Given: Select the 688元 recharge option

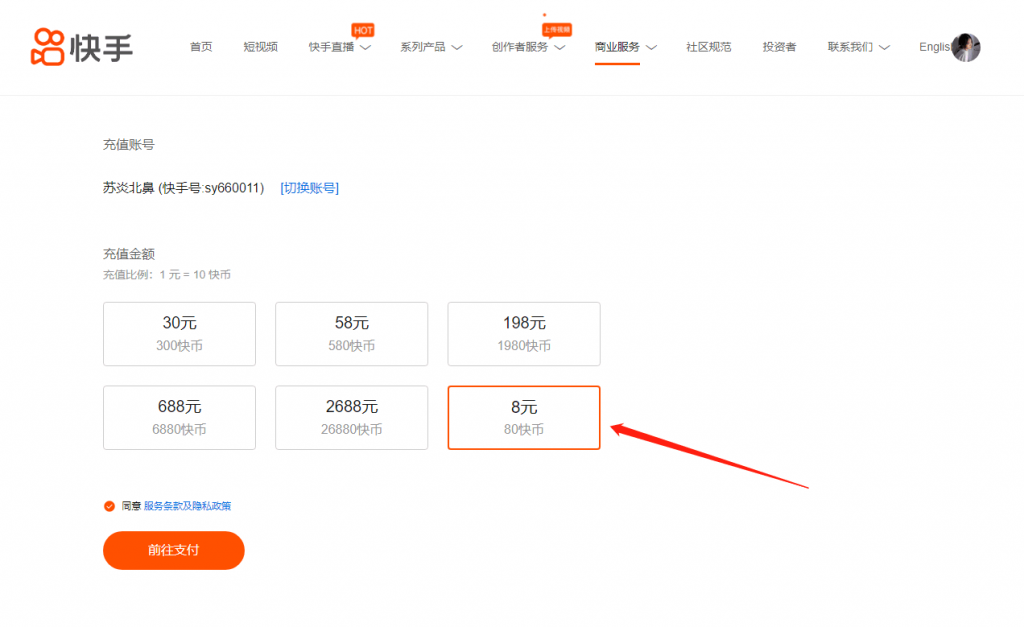Looking at the screenshot, I should 179,417.
